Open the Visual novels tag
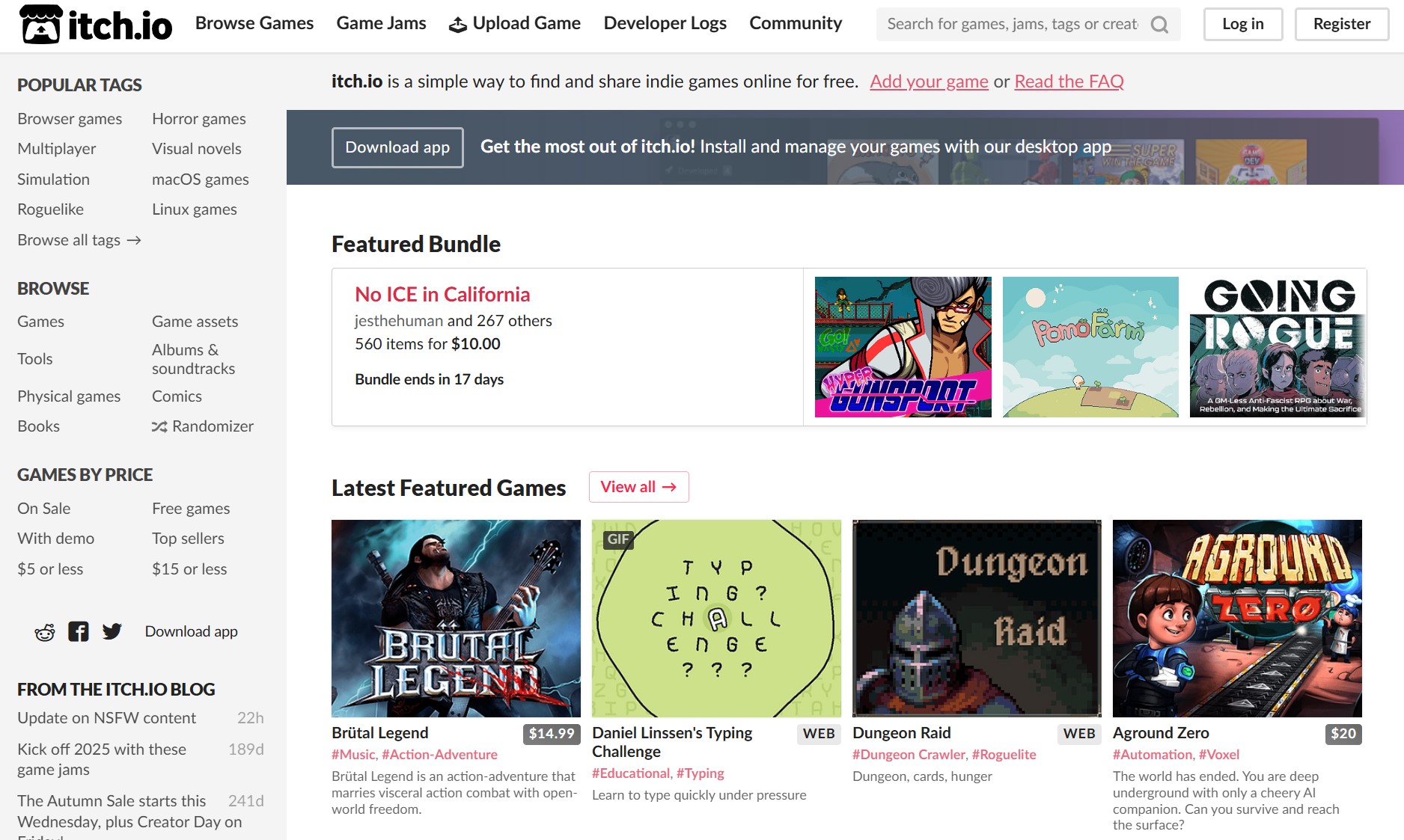The height and width of the screenshot is (840, 1404). (197, 149)
